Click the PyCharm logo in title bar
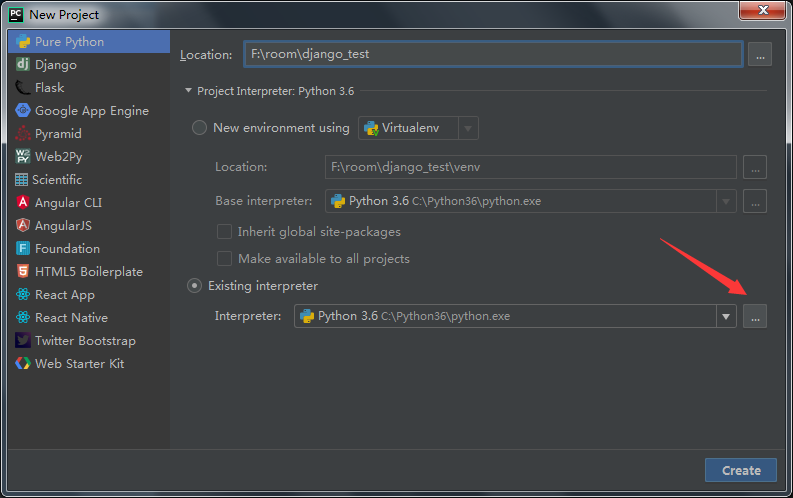Image resolution: width=793 pixels, height=498 pixels. point(16,15)
